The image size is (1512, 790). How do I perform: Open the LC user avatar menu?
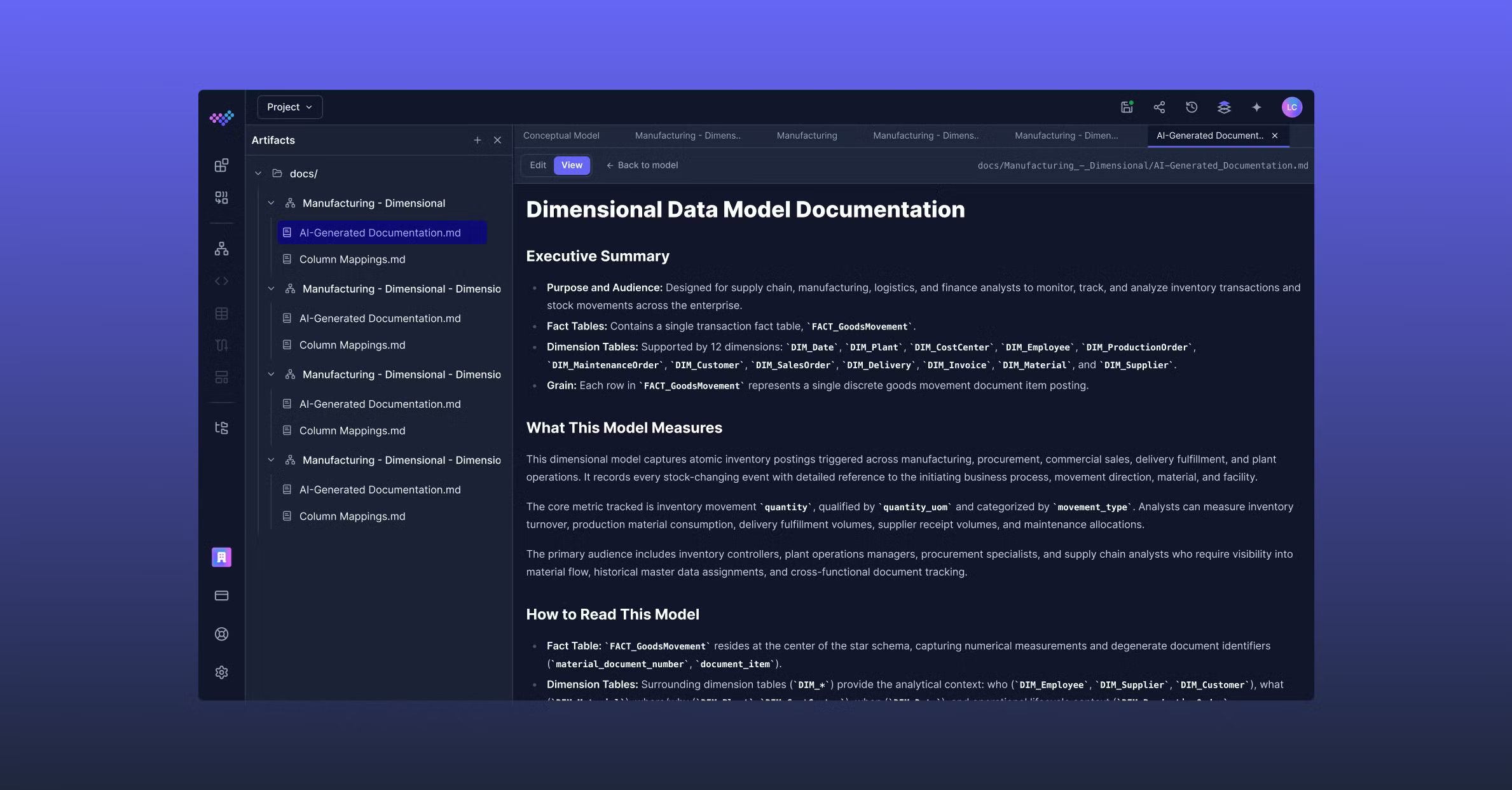click(x=1291, y=107)
